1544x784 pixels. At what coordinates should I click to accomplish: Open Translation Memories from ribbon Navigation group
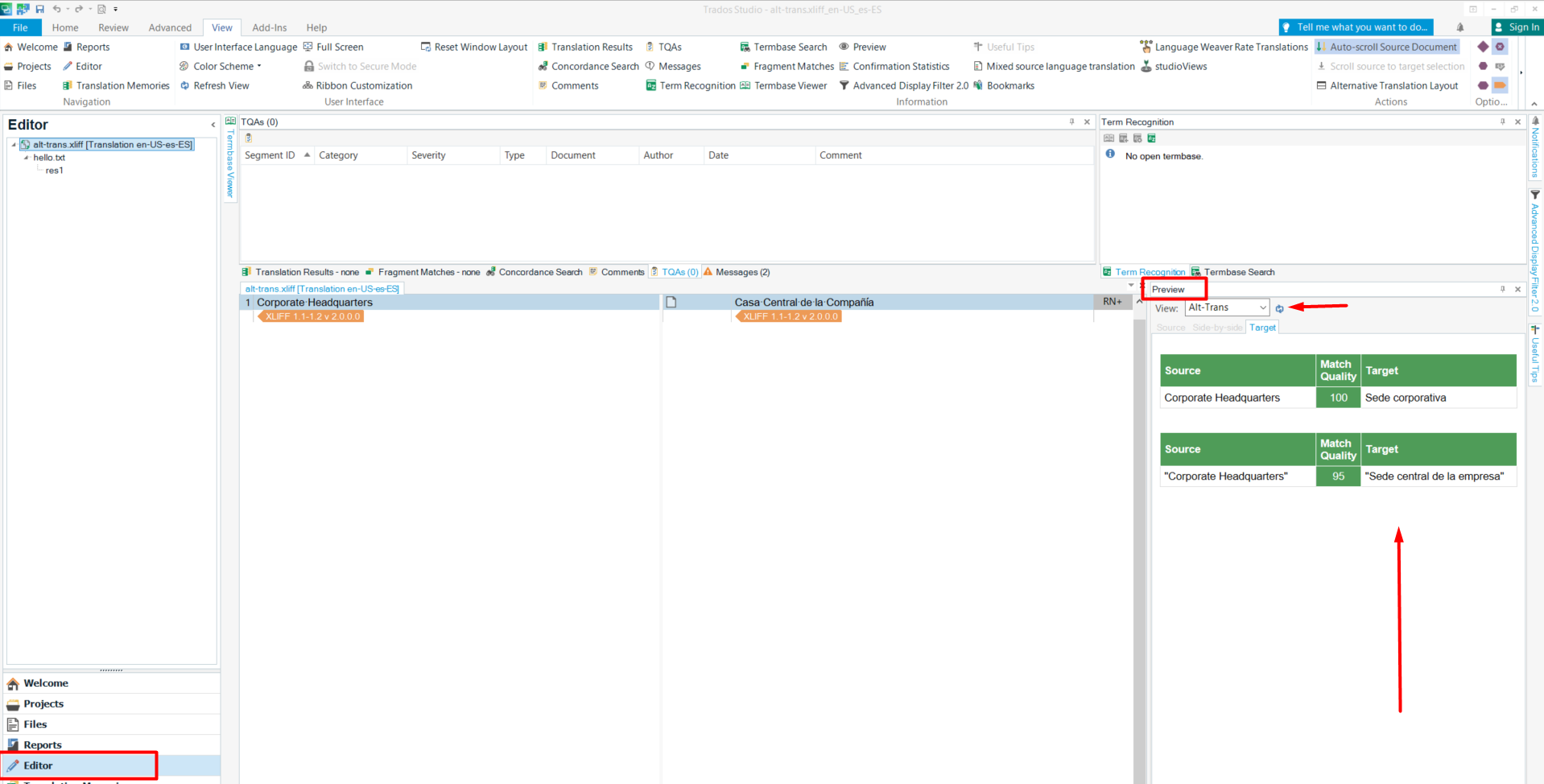[117, 85]
